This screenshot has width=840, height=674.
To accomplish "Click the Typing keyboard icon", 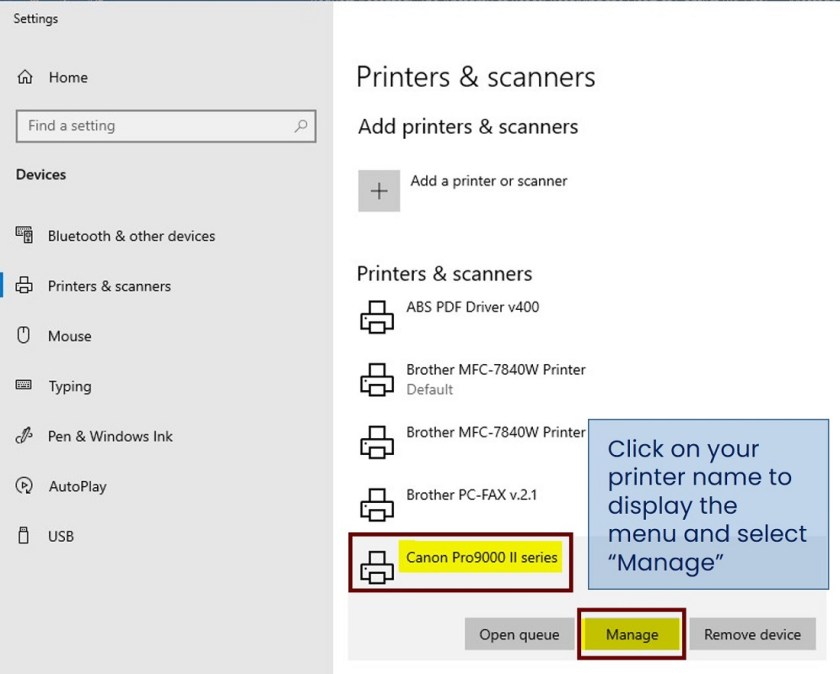I will (x=22, y=386).
